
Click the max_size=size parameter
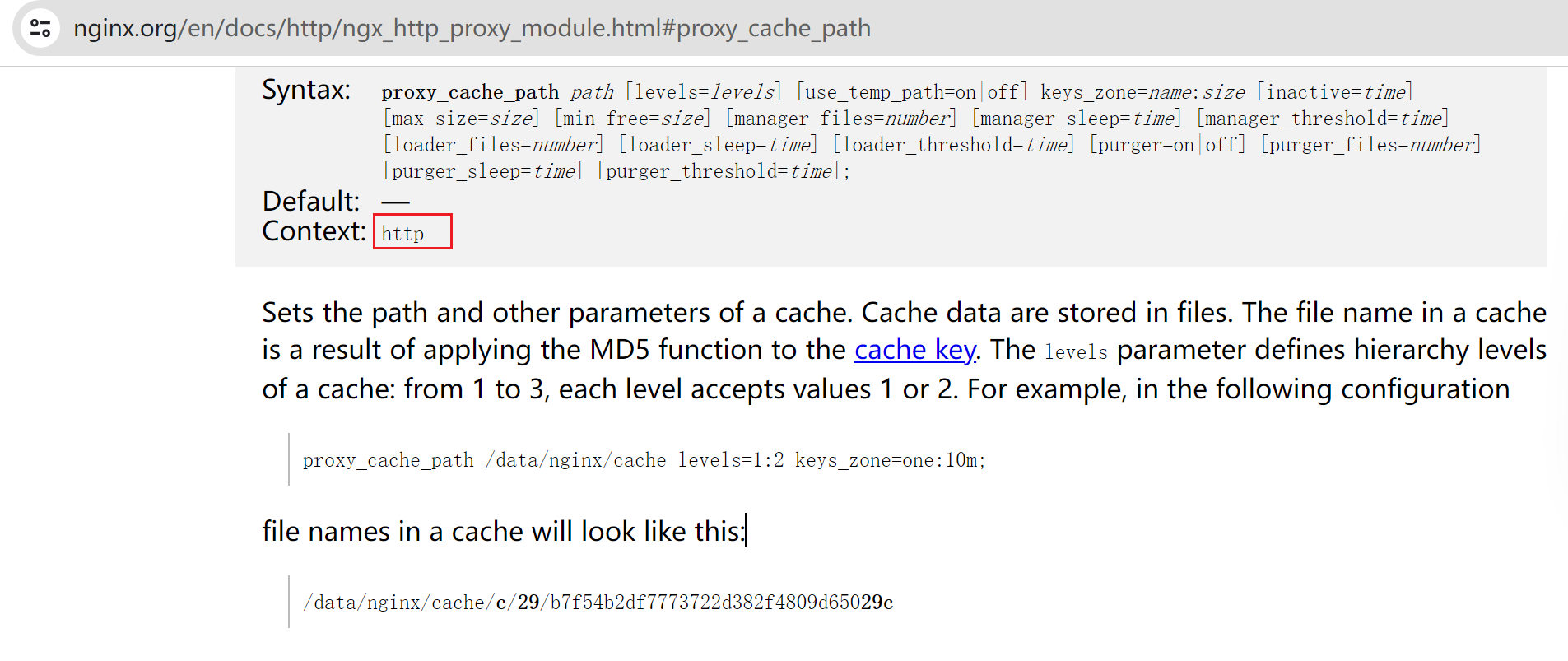(461, 119)
